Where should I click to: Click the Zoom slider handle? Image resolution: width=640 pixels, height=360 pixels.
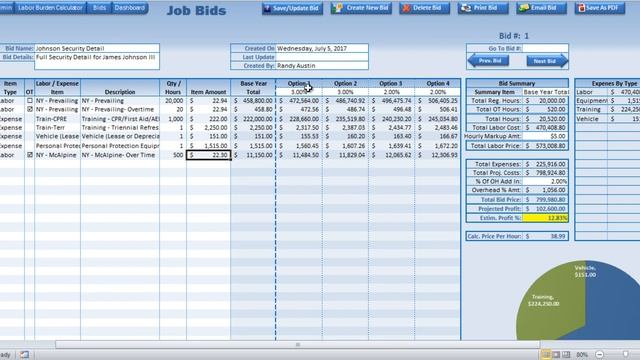pyautogui.click(x=626, y=355)
